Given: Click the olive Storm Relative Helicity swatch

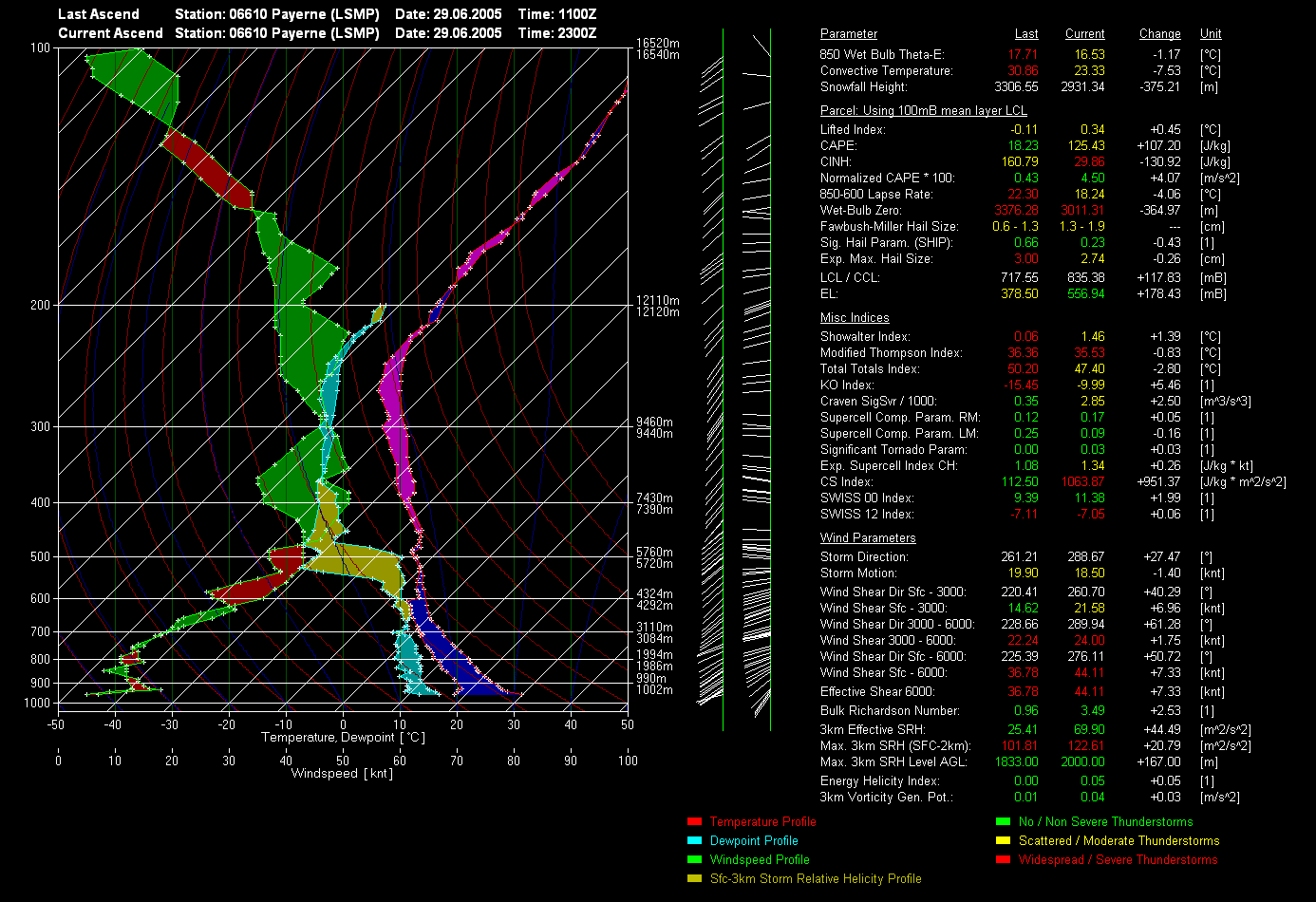Looking at the screenshot, I should click(x=694, y=879).
